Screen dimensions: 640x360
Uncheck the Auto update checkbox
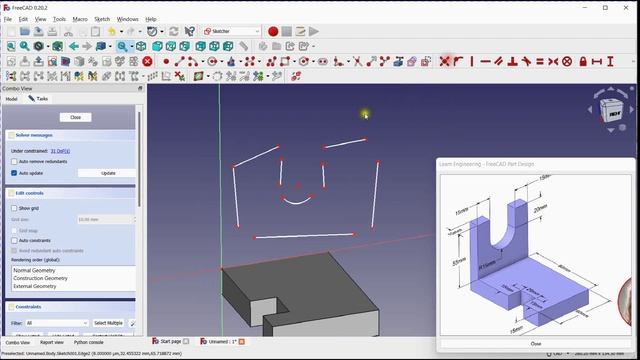14,173
